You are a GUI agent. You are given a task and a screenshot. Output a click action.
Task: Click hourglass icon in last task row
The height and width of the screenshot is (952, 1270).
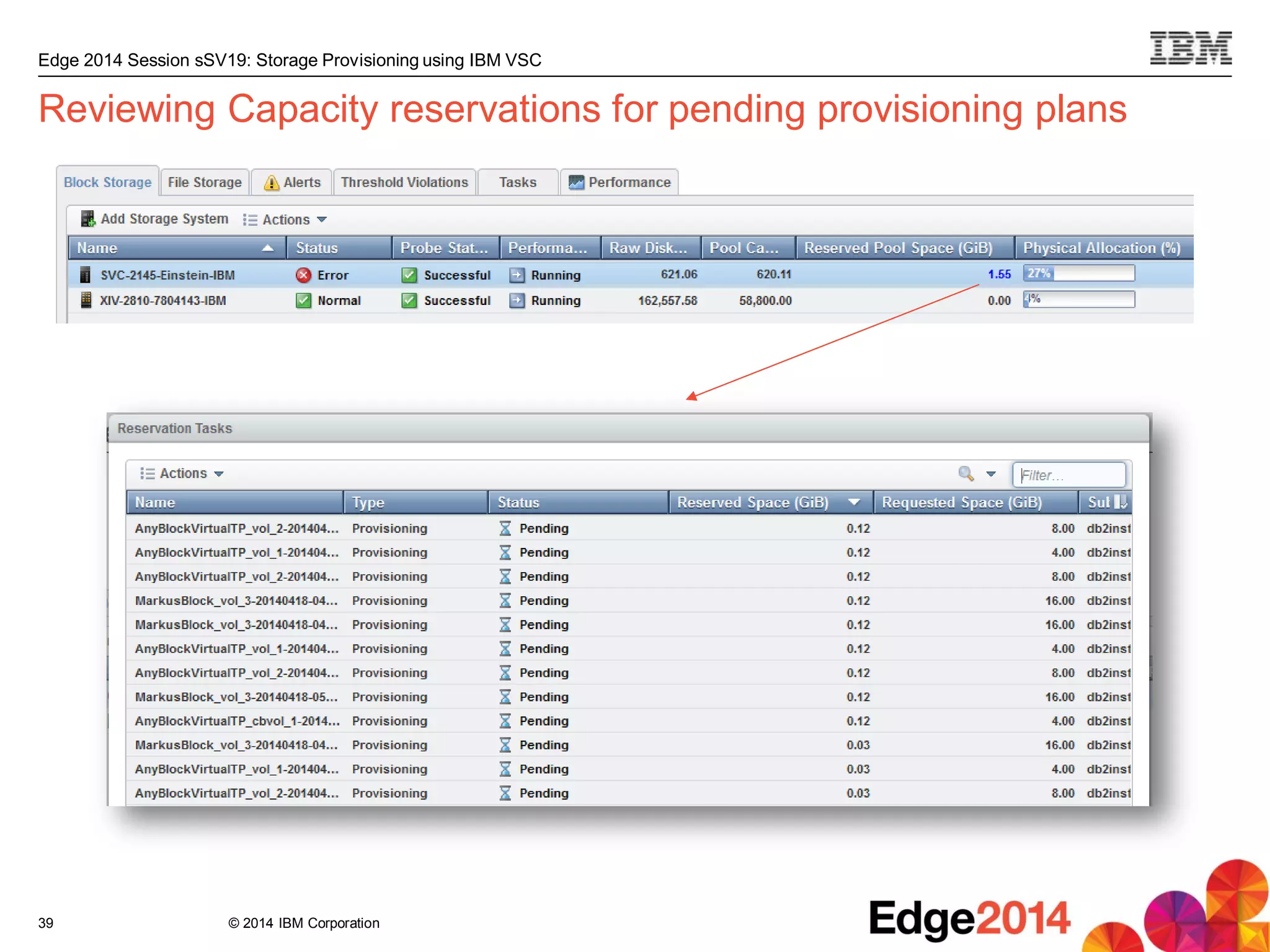(x=505, y=793)
